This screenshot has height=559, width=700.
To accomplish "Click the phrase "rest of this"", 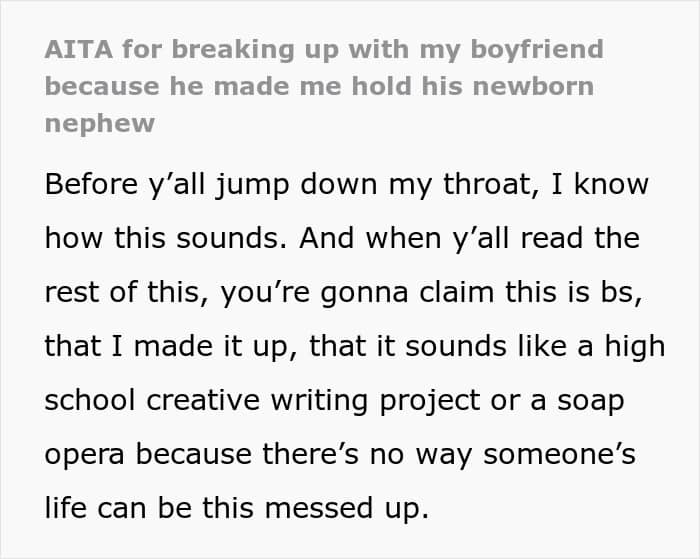I will coord(124,292).
